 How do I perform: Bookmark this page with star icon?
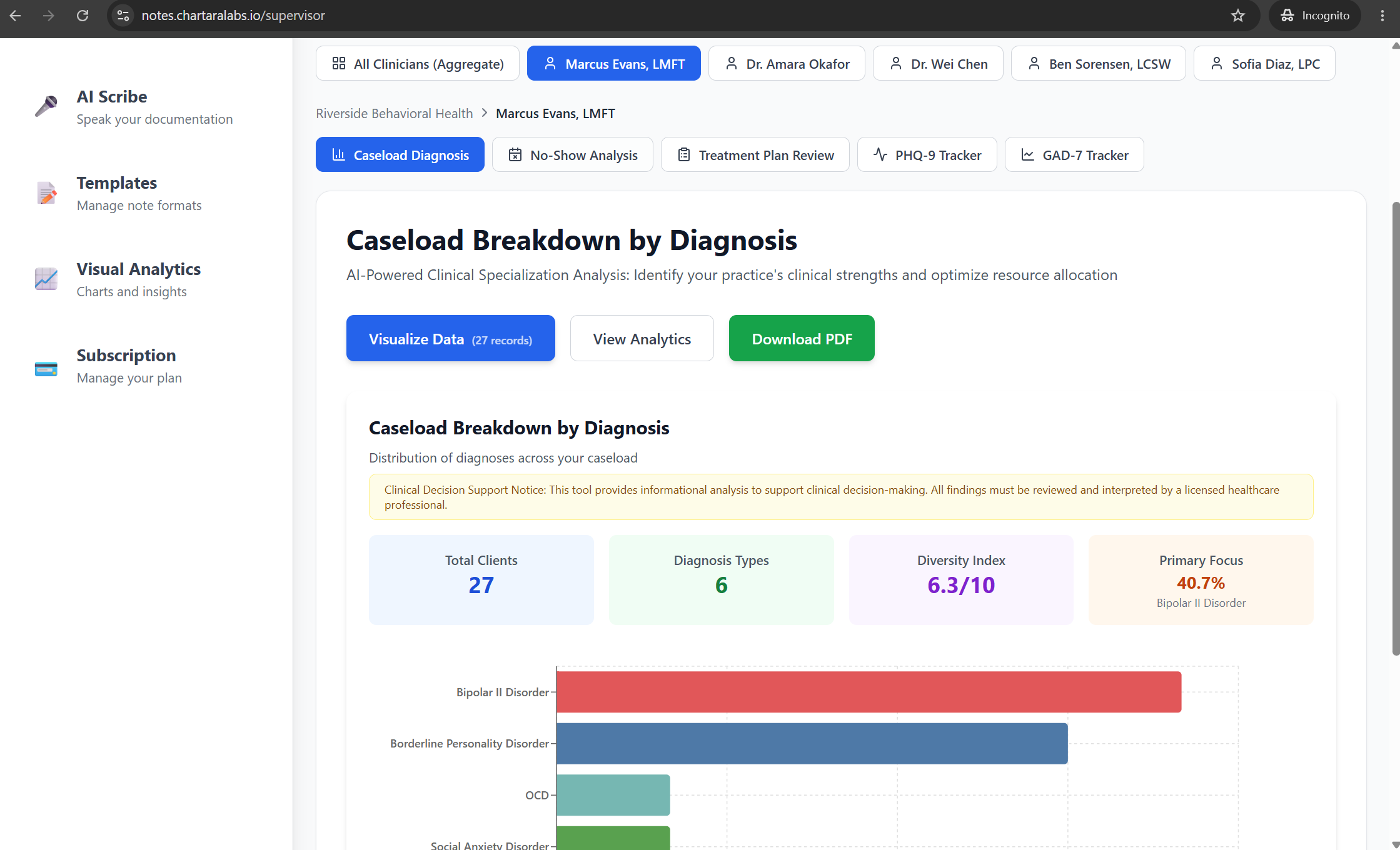1238,16
